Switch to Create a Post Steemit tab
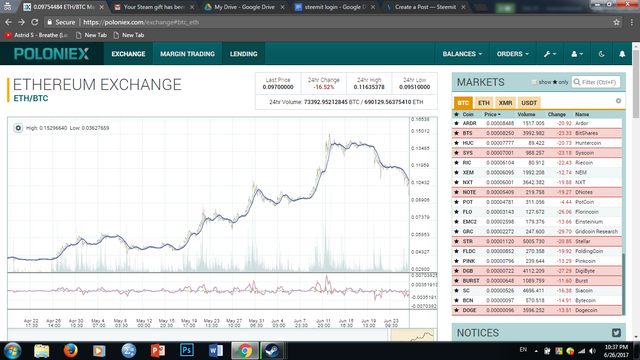Image resolution: width=640 pixels, height=360 pixels. (425, 7)
